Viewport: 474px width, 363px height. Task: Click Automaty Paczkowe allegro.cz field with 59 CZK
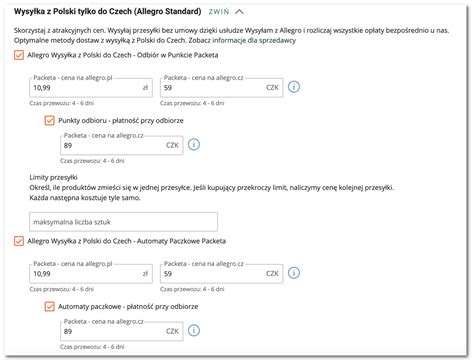222,274
